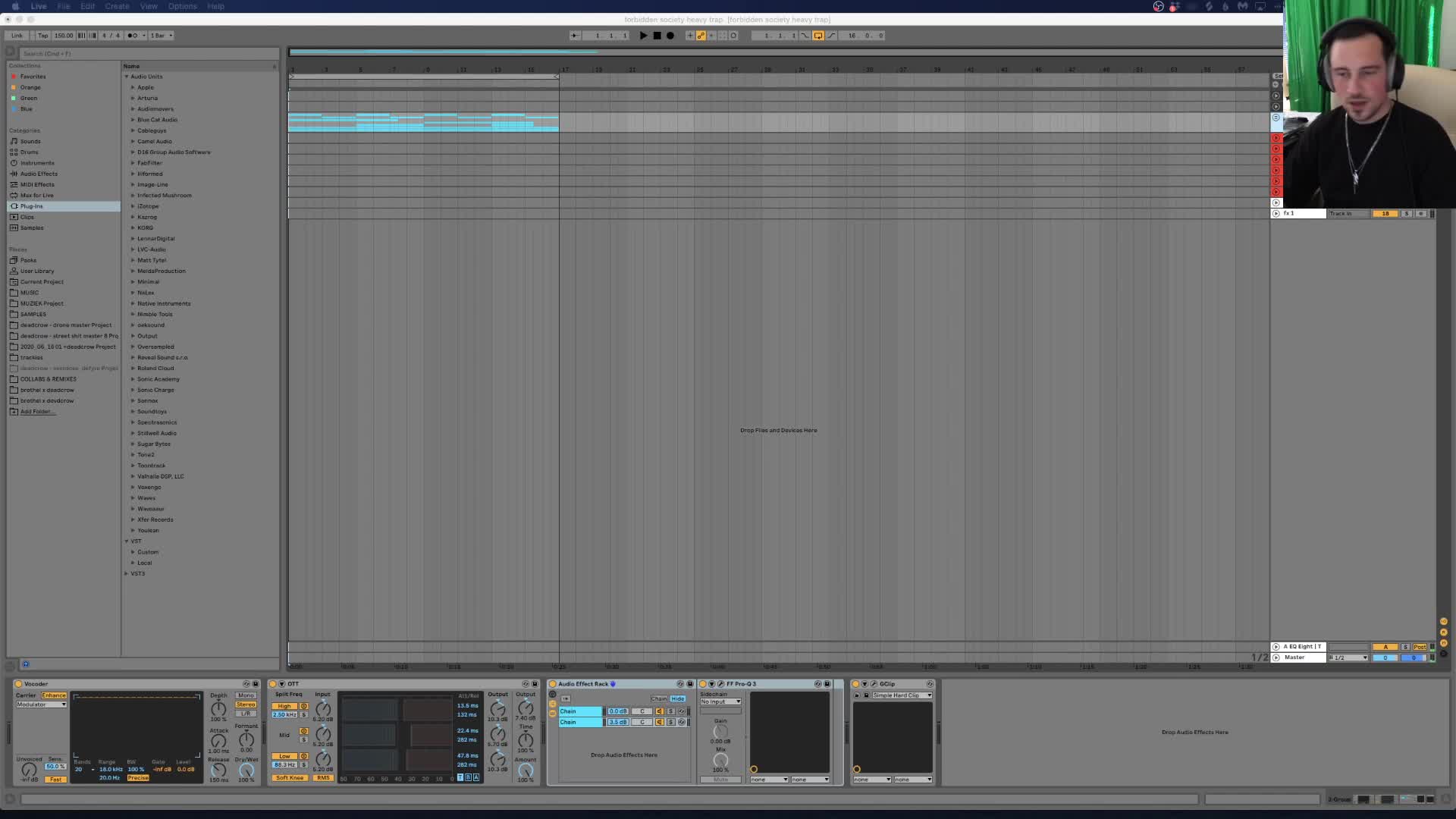Open the Vocoder Carrier dropdown
This screenshot has height=819, width=1456.
[x=42, y=704]
